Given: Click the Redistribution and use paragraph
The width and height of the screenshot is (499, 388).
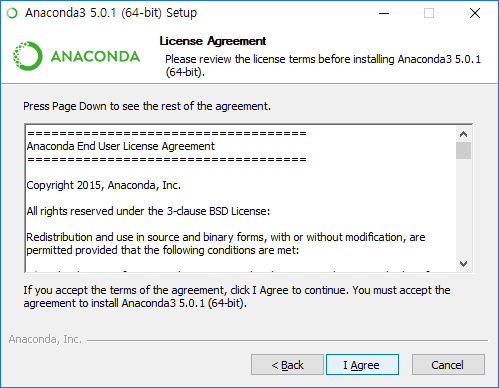Looking at the screenshot, I should tap(226, 244).
